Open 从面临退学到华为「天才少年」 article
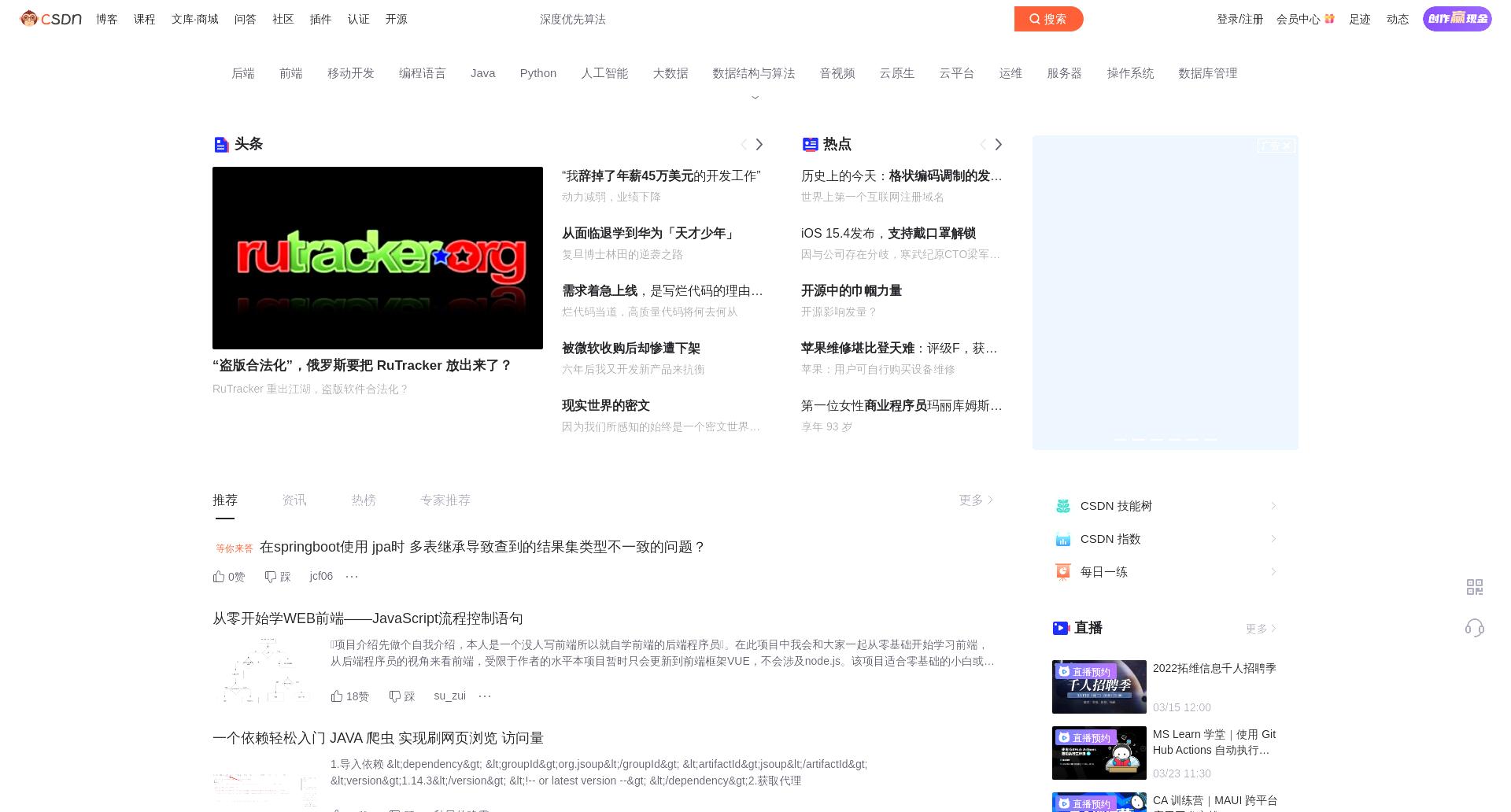Viewport: 1511px width, 812px height. click(649, 234)
